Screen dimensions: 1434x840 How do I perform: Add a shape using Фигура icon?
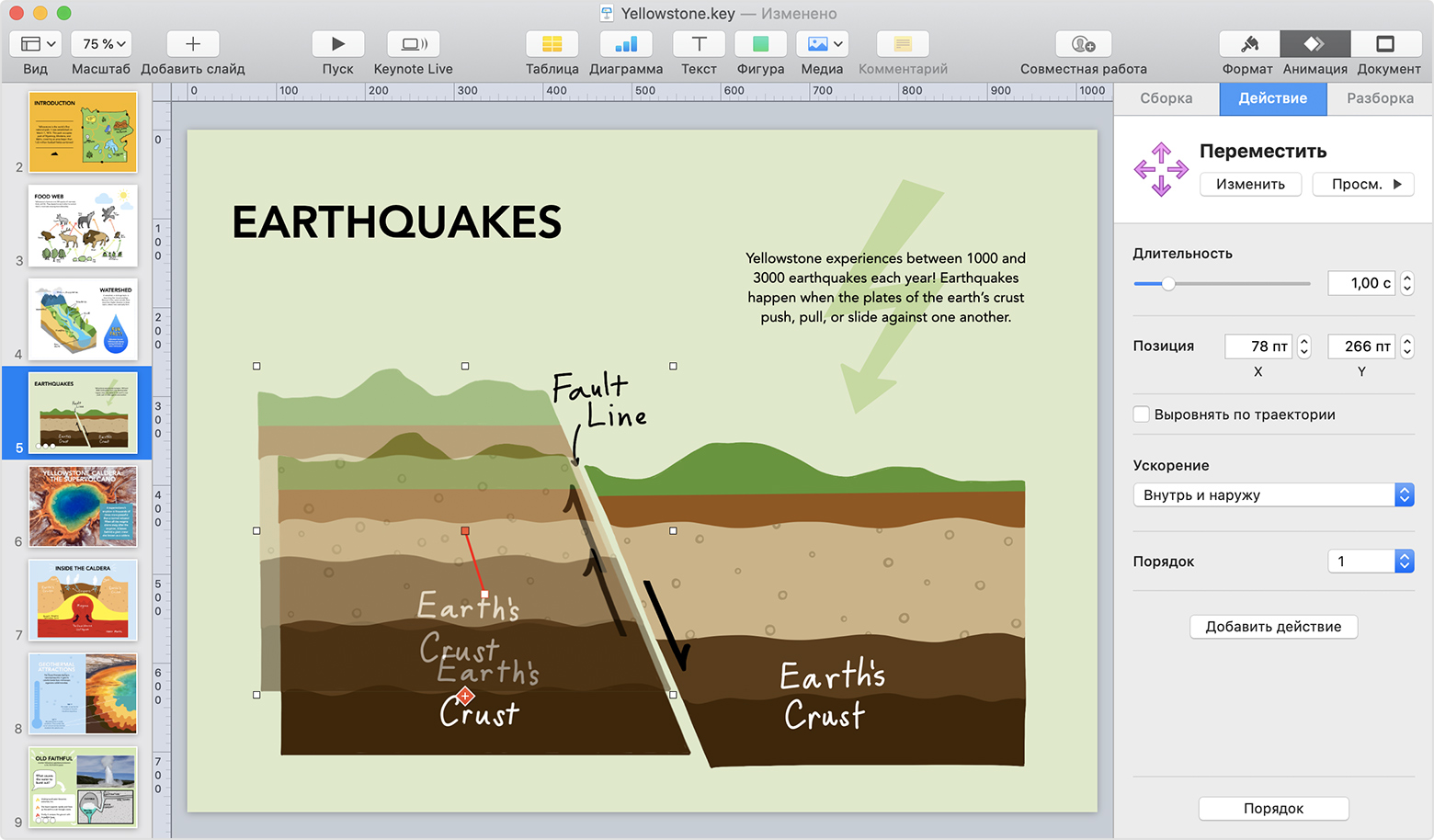tap(760, 44)
